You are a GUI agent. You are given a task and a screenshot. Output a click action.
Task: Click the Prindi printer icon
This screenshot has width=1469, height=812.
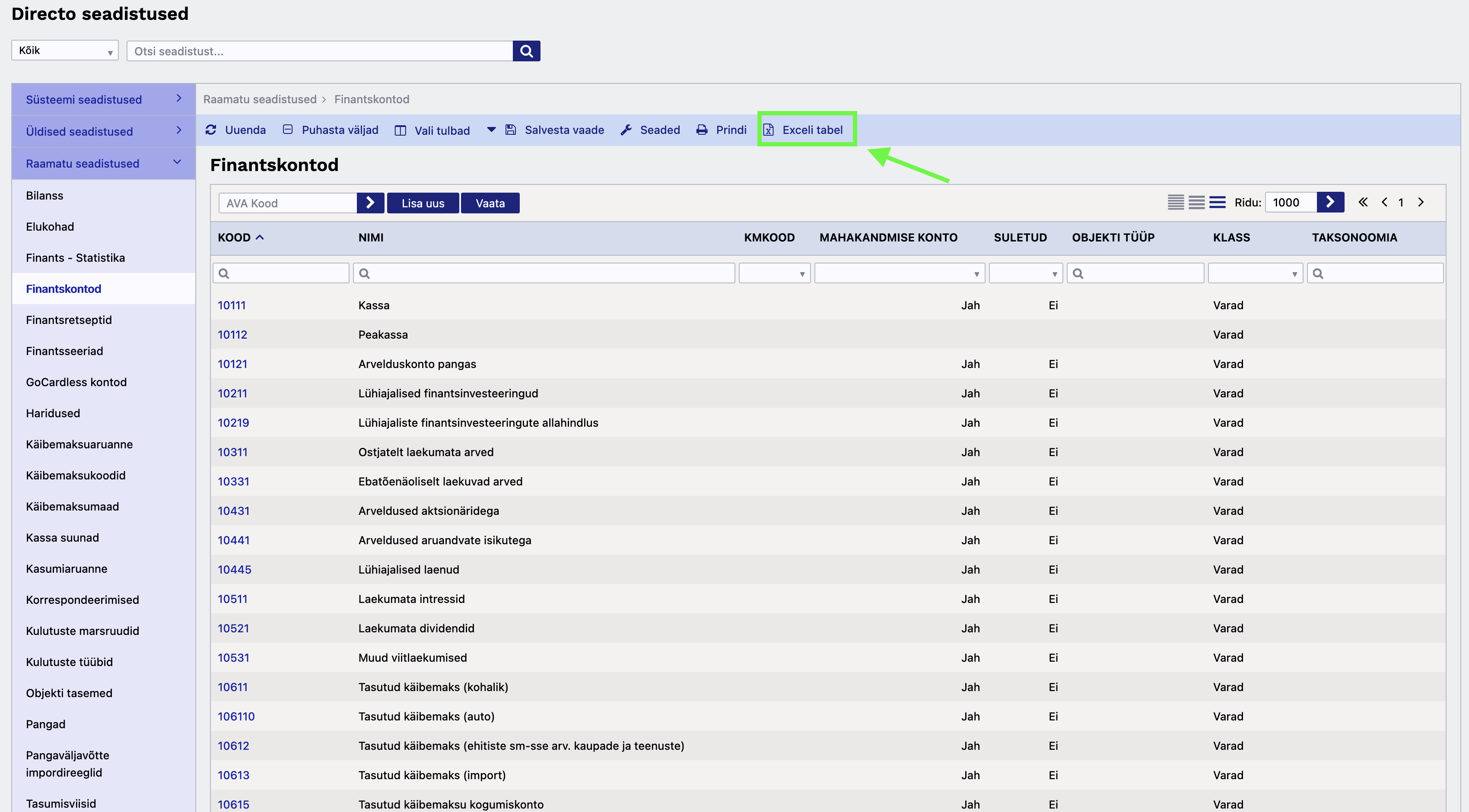(x=701, y=130)
